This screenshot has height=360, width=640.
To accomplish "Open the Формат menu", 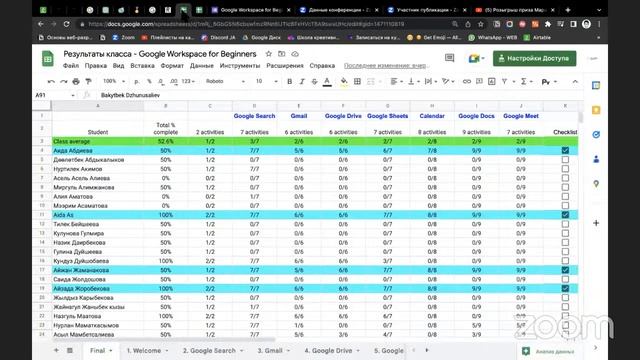I will tap(172, 66).
